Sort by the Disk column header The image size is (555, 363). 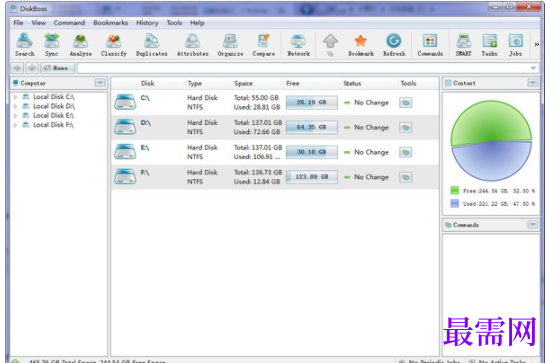pos(148,83)
